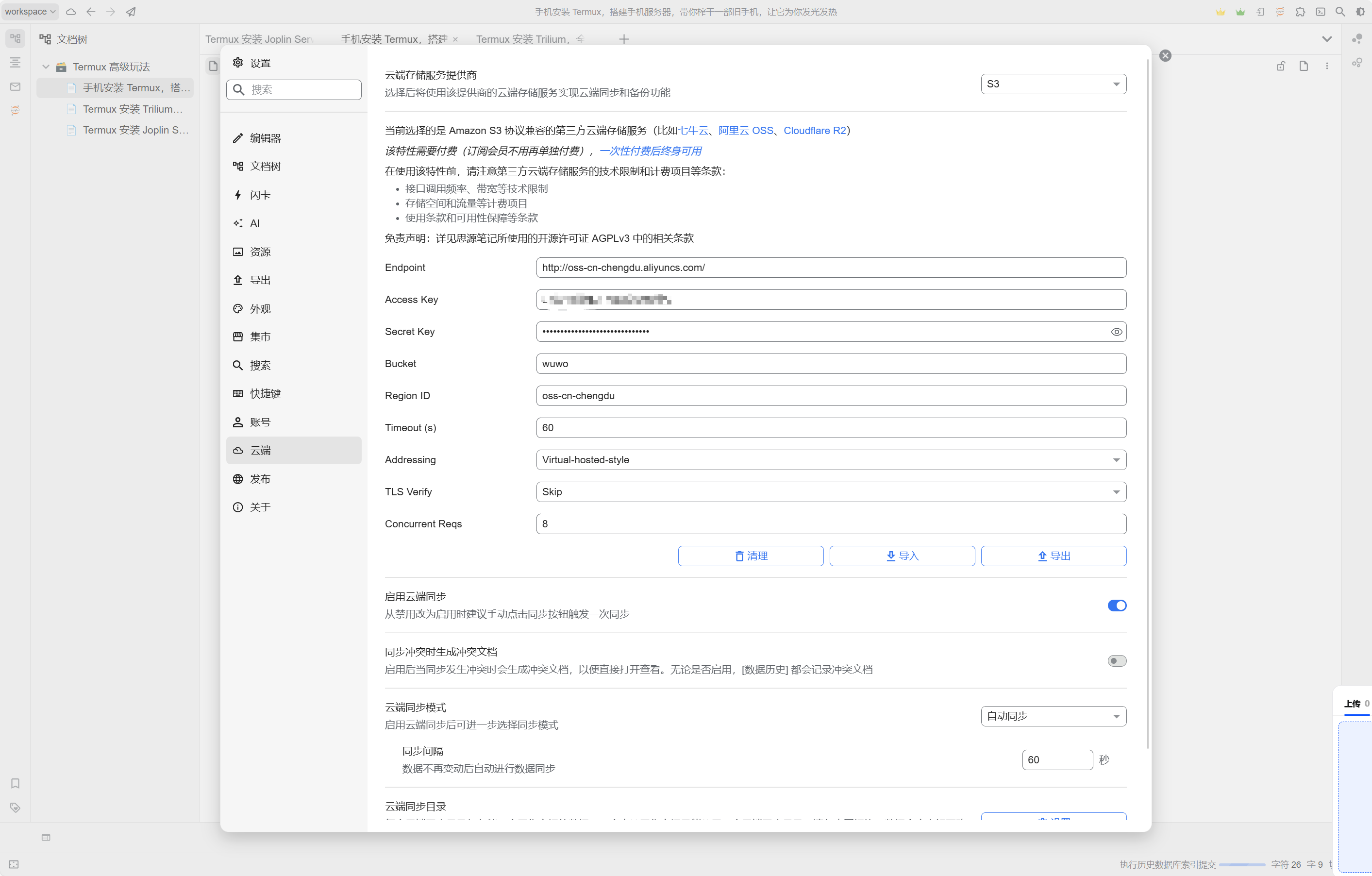Screen dimensions: 1372x876
Task: Open the plugins puzzle icon in the top bar
Action: point(1301,11)
